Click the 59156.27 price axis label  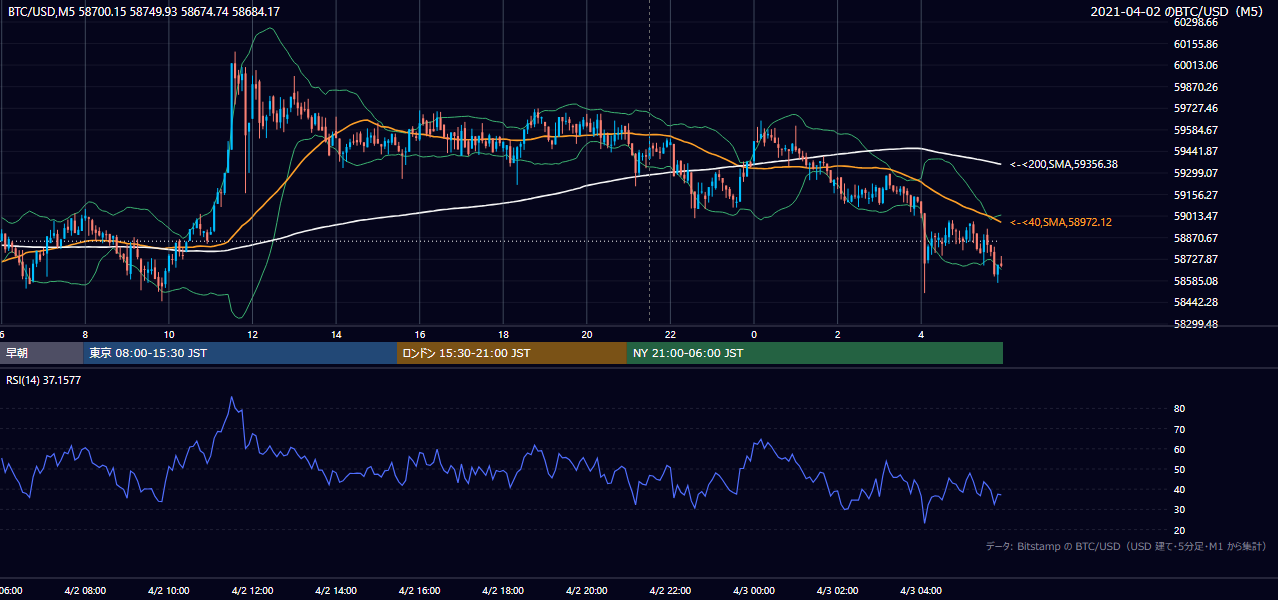coord(1195,195)
